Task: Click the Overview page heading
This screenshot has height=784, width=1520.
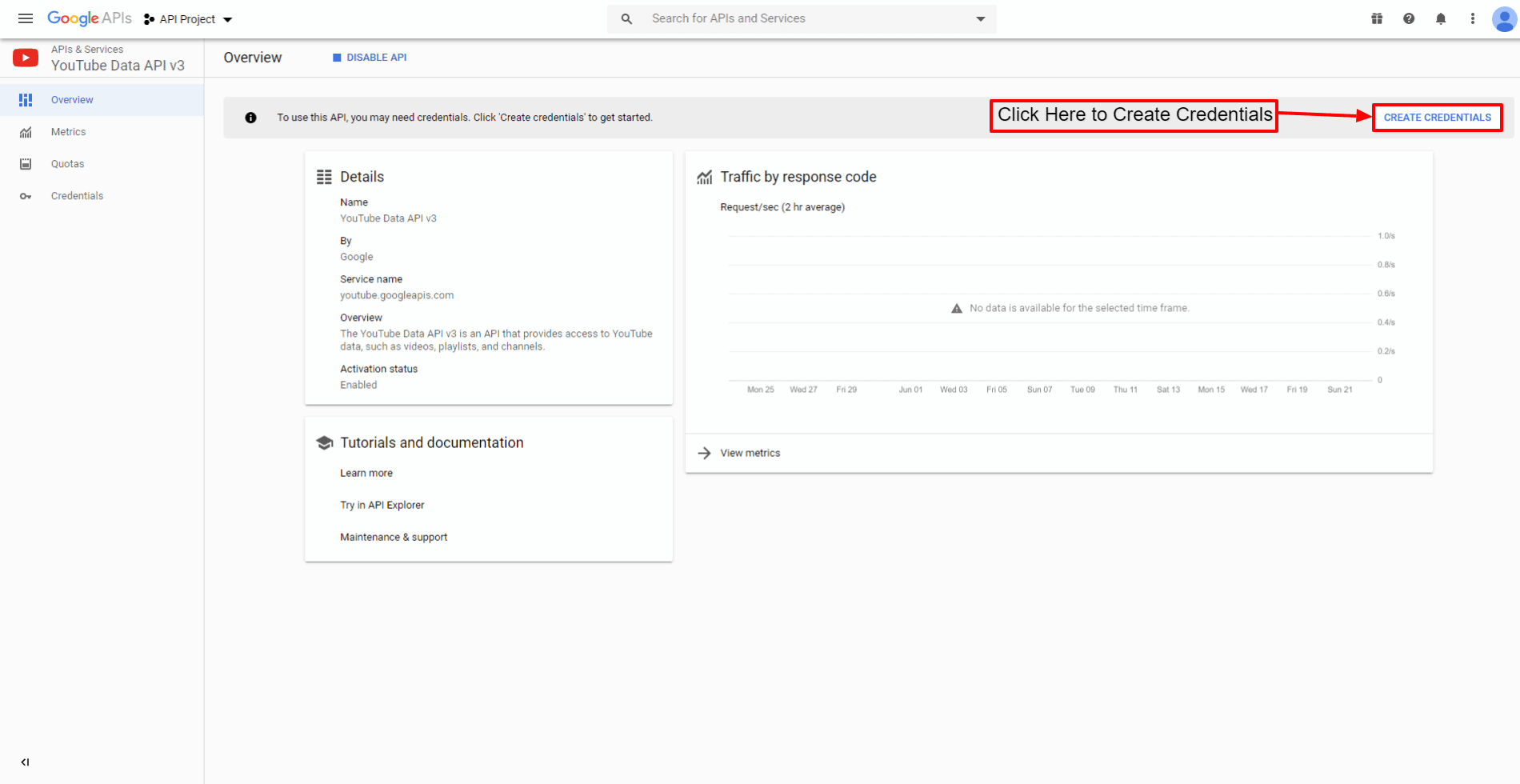Action: 253,58
